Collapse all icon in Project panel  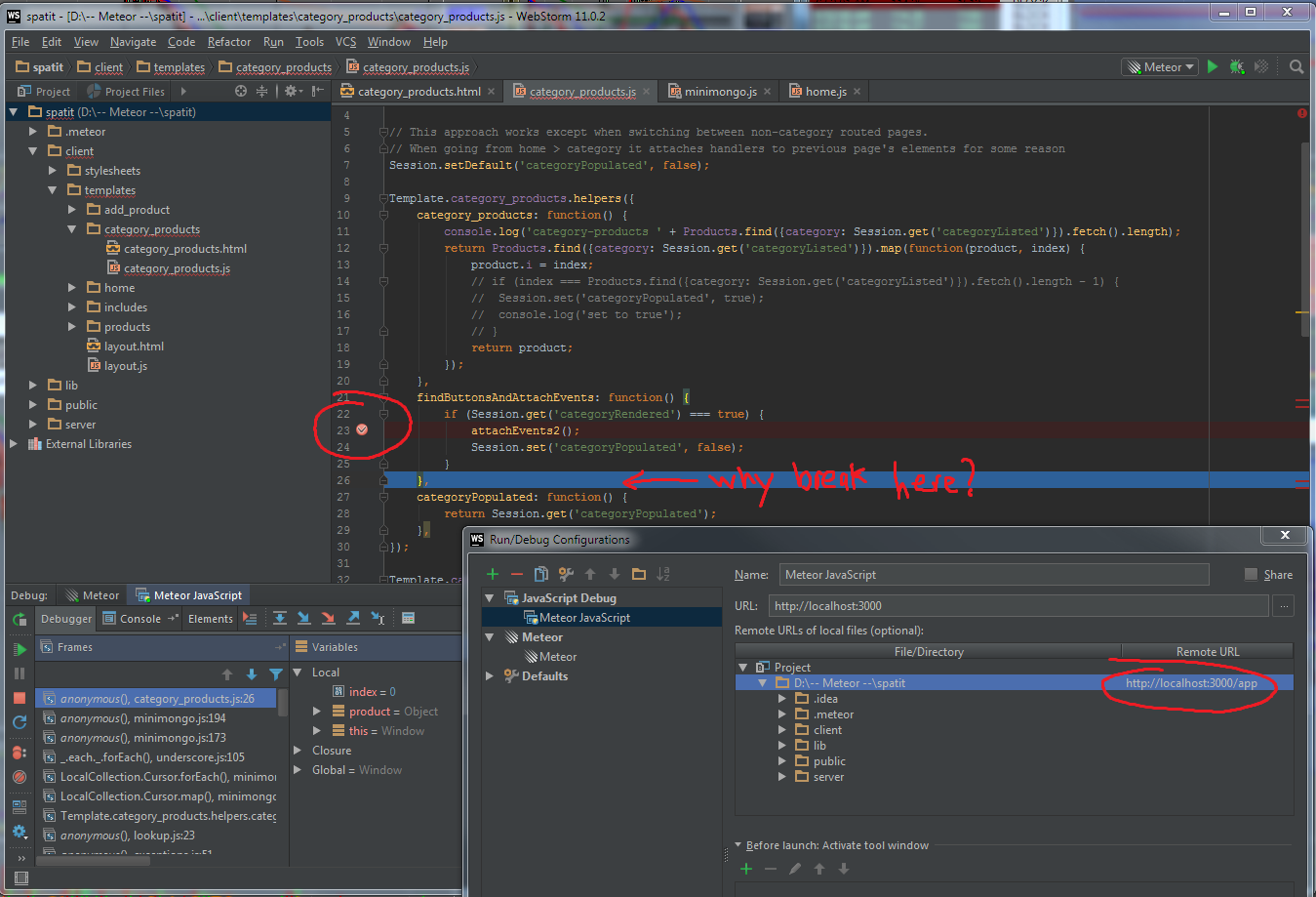click(261, 91)
